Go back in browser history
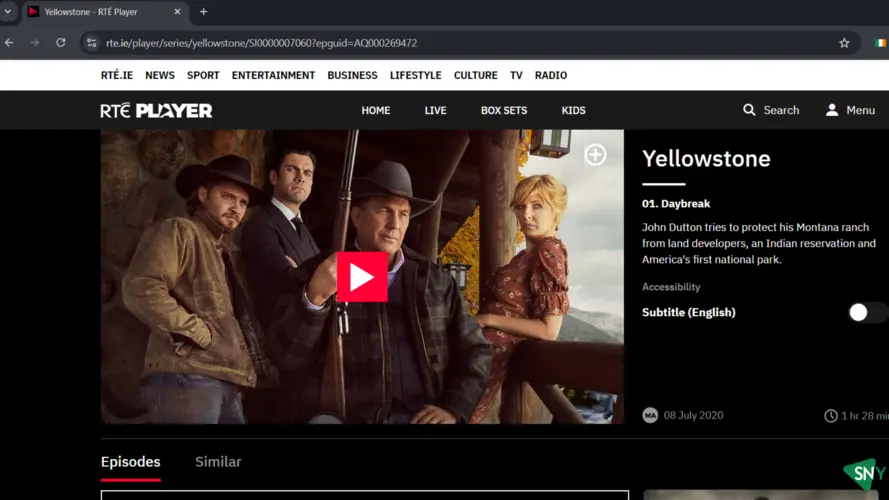Image resolution: width=889 pixels, height=500 pixels. coord(9,43)
